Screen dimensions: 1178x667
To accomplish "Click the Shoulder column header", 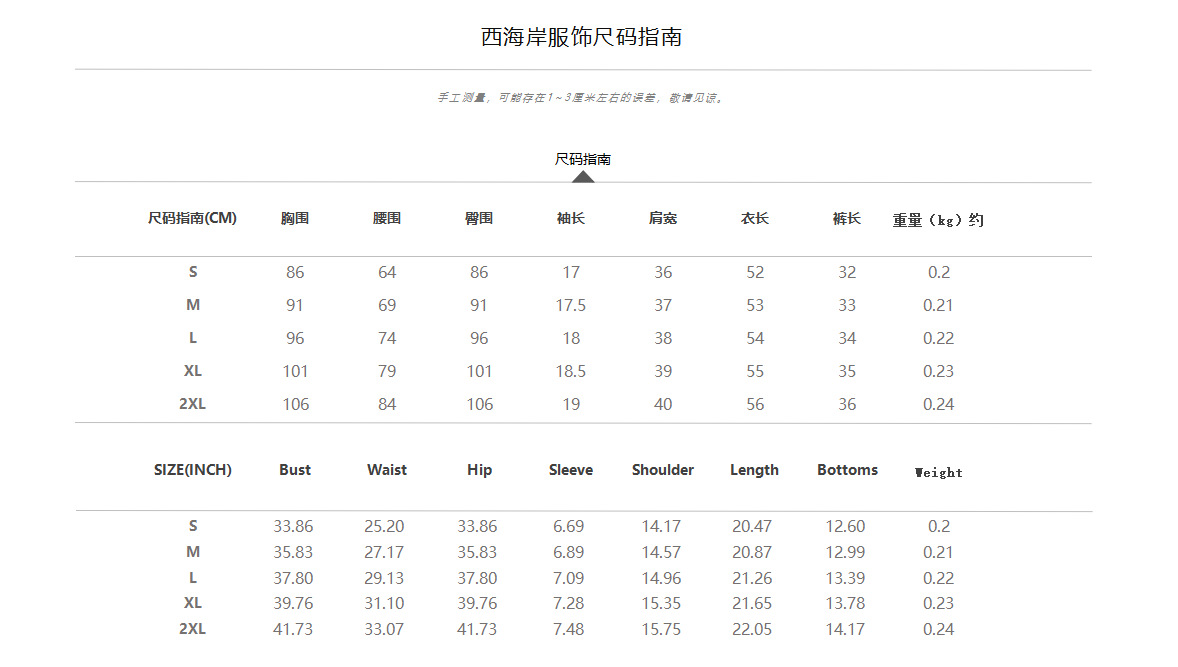I will [663, 470].
